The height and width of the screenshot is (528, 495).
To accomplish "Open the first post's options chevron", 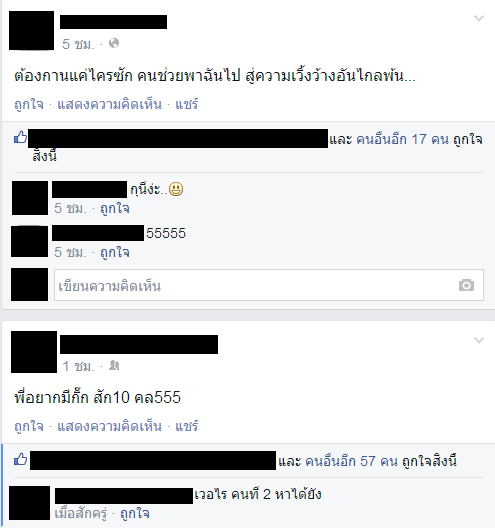I will coord(478,18).
